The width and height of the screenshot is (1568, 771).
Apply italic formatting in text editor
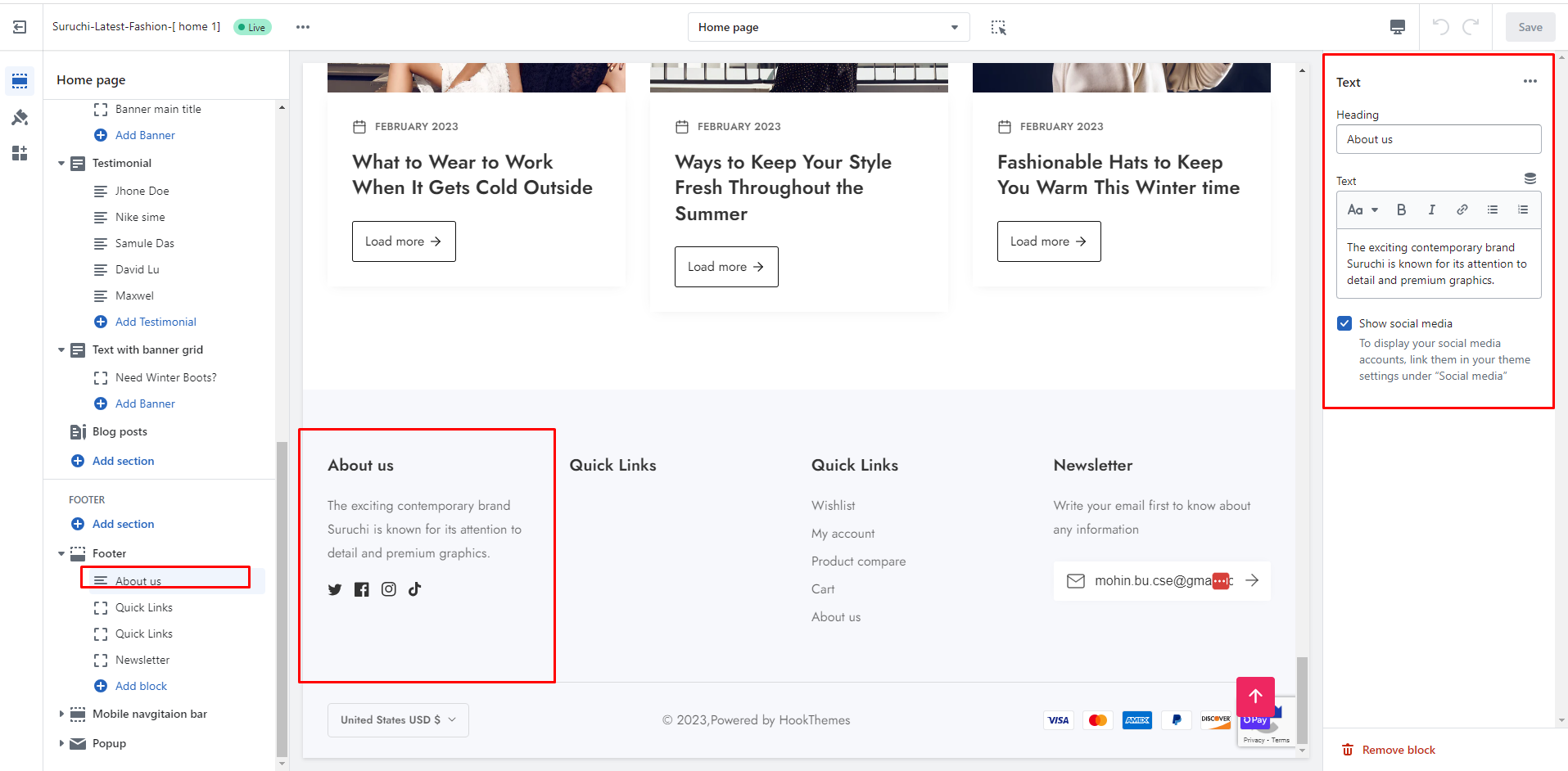click(1431, 210)
